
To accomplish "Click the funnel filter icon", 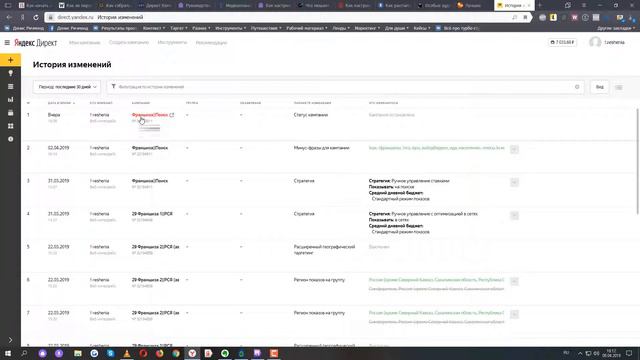I will pos(113,87).
